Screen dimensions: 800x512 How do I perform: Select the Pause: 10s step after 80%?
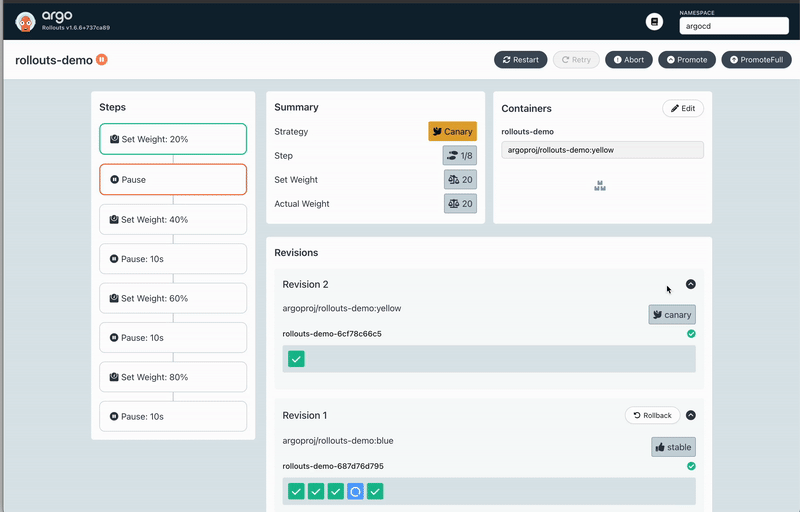tap(173, 416)
